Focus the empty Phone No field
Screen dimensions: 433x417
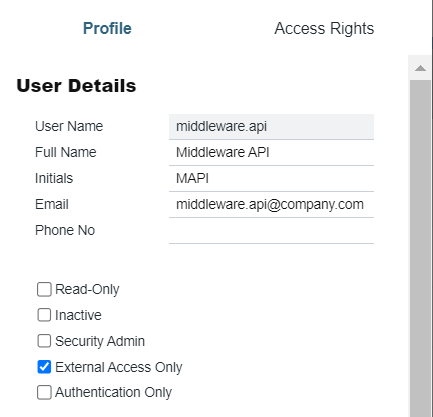point(271,231)
